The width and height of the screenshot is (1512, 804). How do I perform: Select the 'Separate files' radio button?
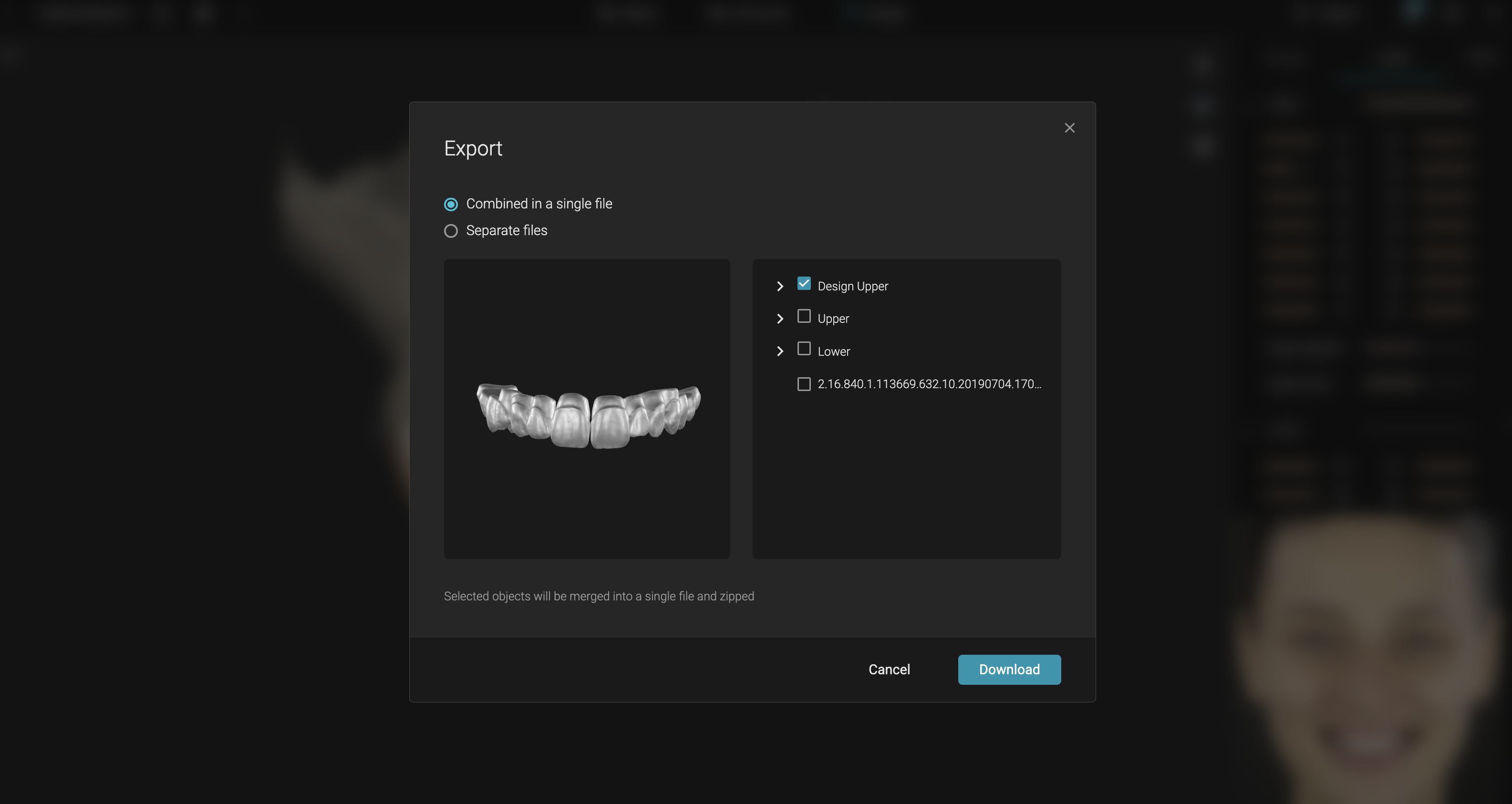tap(451, 231)
